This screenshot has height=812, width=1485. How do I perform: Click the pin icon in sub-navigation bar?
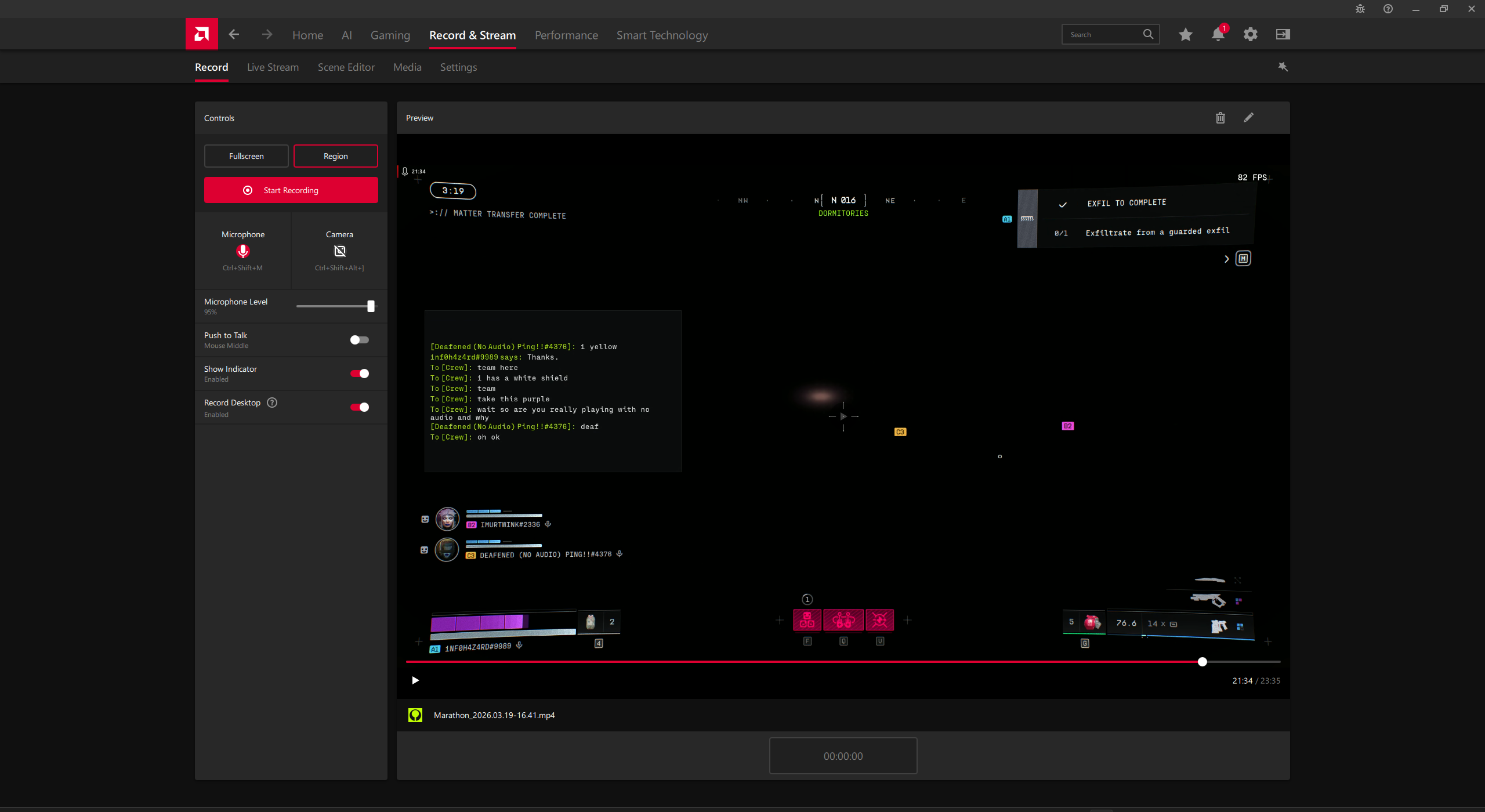1283,67
